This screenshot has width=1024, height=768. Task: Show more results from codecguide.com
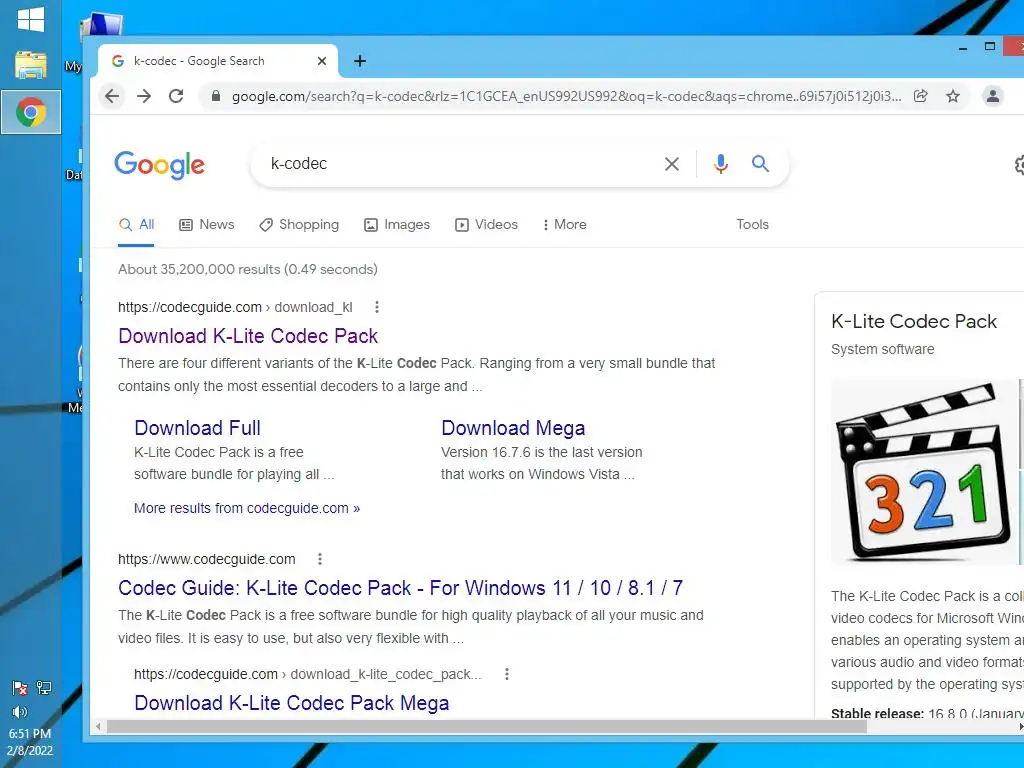(x=247, y=508)
